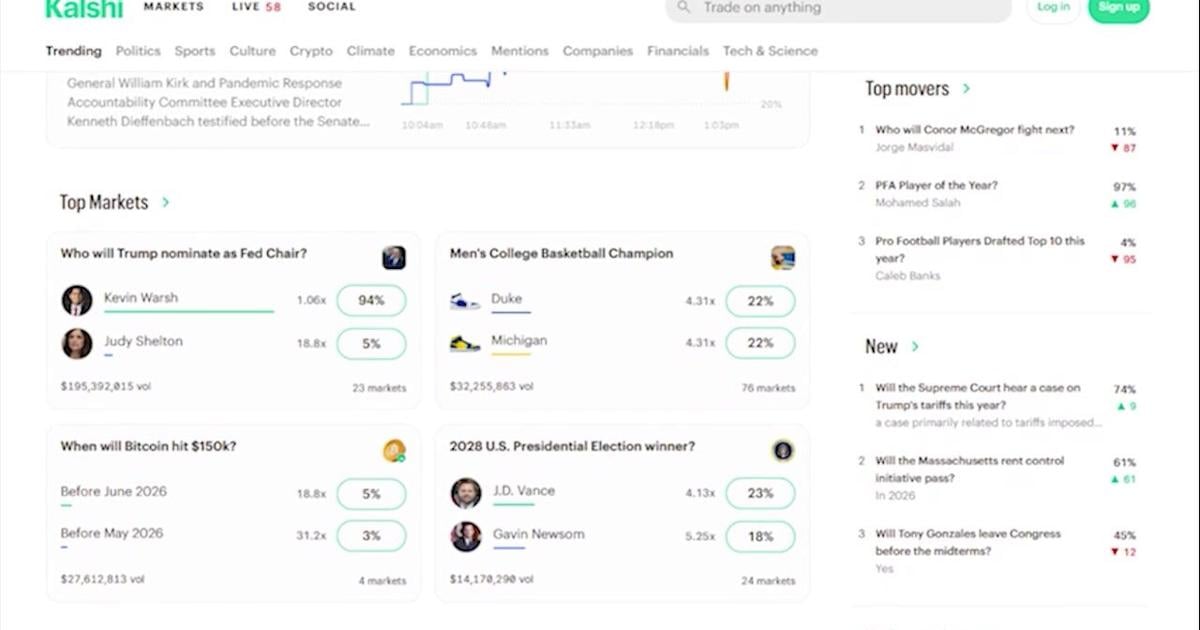Viewport: 1200px width, 630px height.
Task: Expand Top movers via its chevron
Action: [966, 89]
